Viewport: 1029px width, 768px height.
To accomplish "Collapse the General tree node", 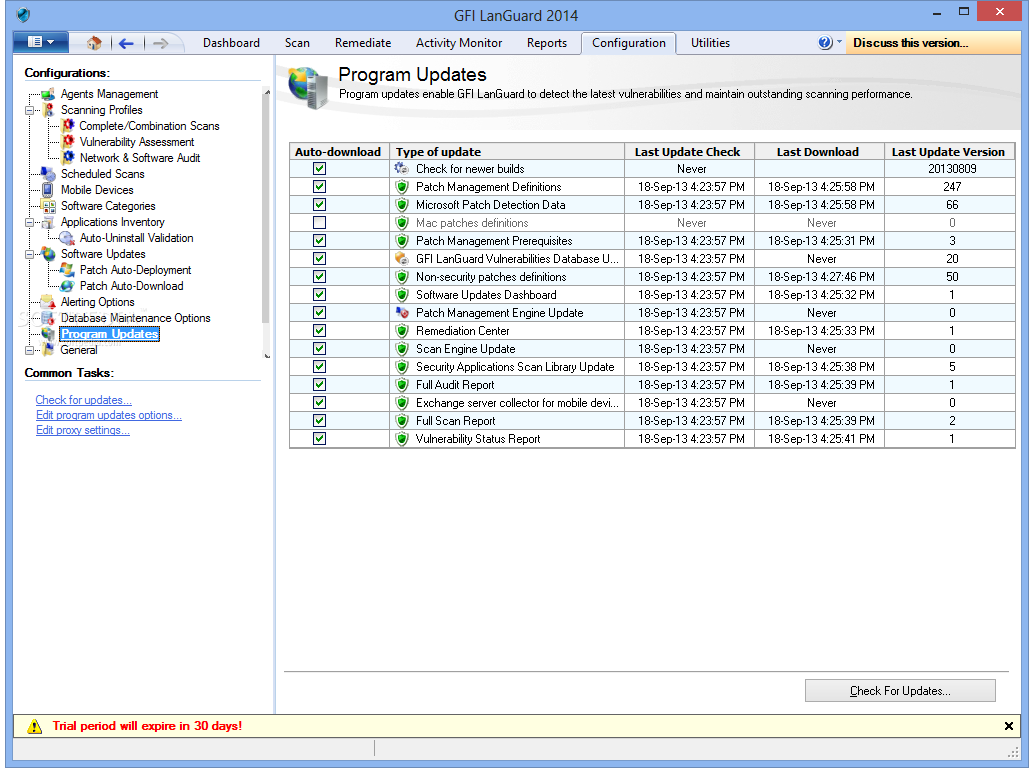I will [x=29, y=351].
